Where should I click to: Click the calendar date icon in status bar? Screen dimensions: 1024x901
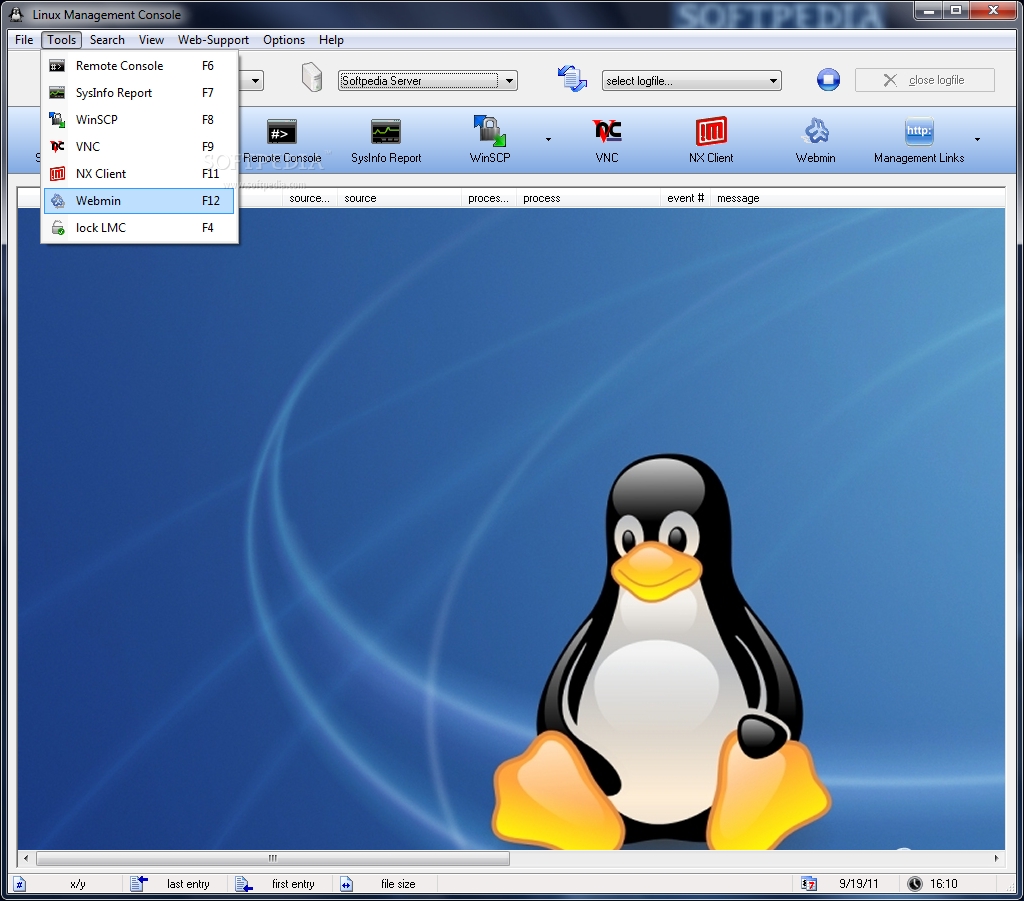point(808,884)
